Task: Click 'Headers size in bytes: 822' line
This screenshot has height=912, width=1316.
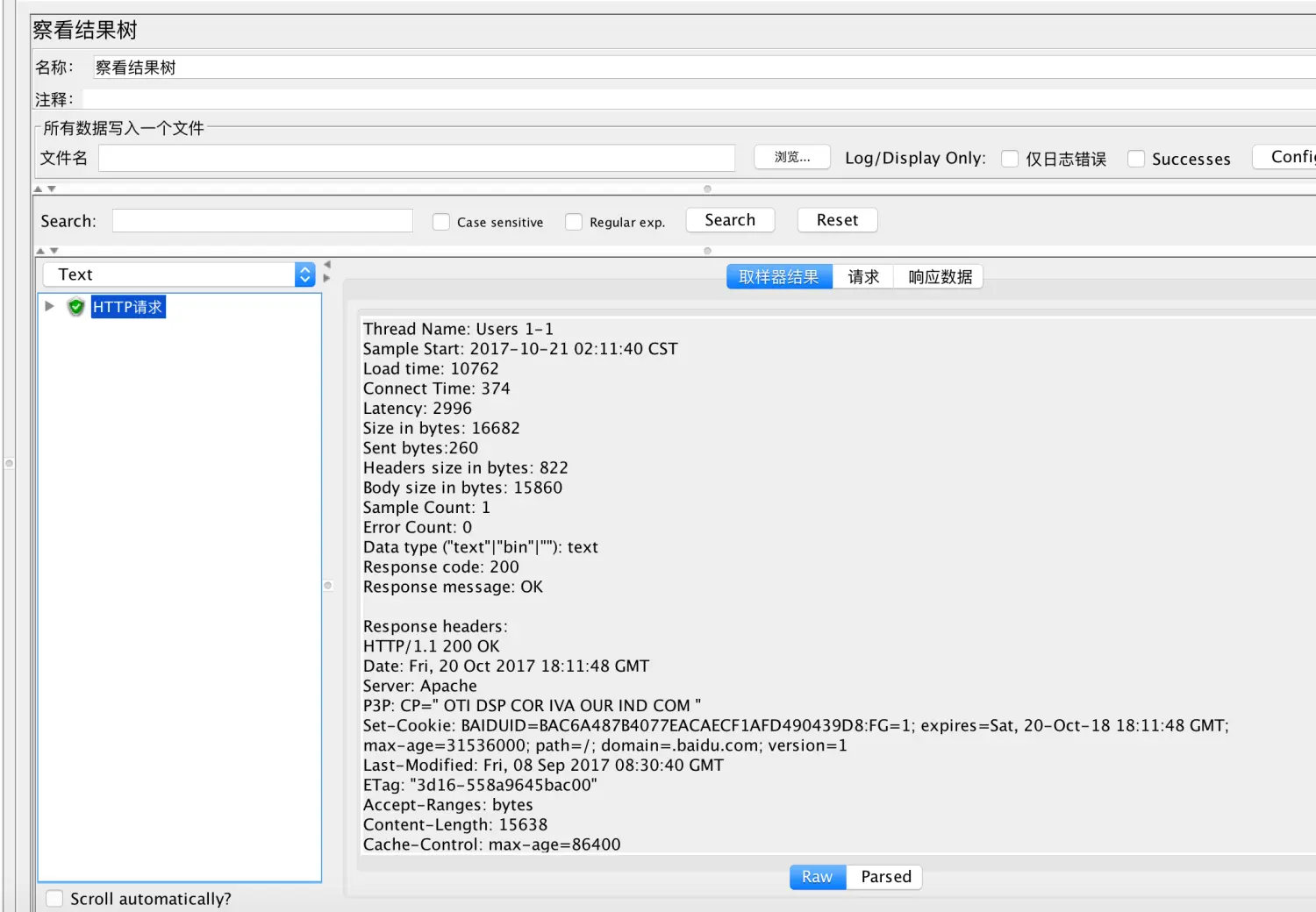Action: [x=466, y=468]
